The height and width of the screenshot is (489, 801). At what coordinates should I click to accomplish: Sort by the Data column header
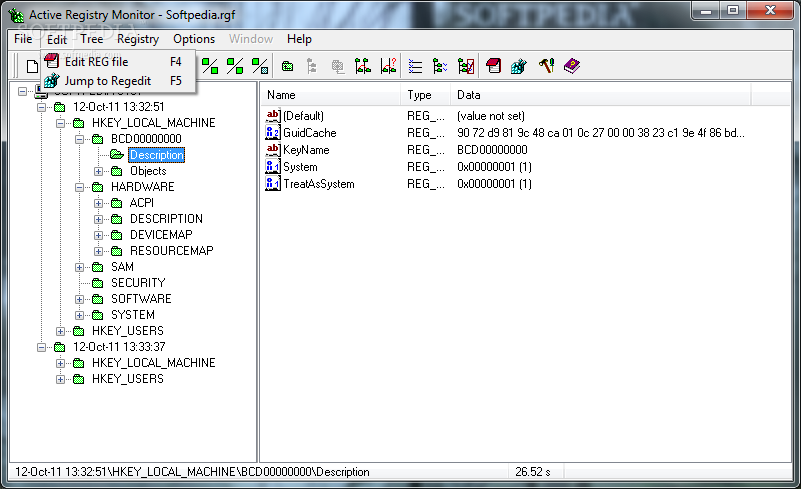(601, 95)
